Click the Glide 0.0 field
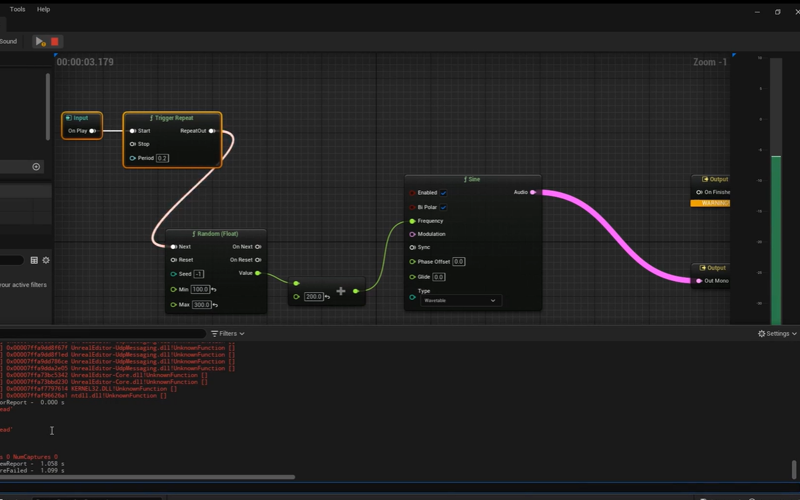Viewport: 800px width, 500px height. [439, 277]
